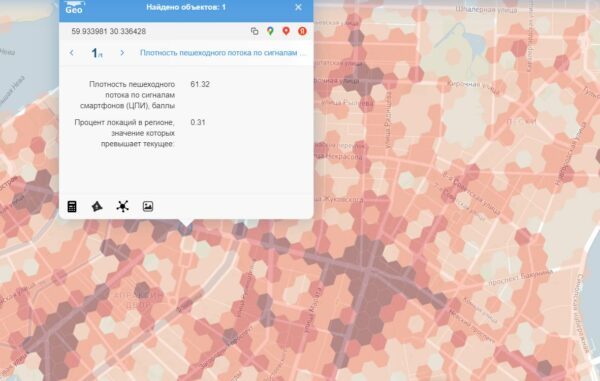This screenshot has width=600, height=381.
Task: Open the Плотность пешеходного потока layer link
Action: [223, 53]
